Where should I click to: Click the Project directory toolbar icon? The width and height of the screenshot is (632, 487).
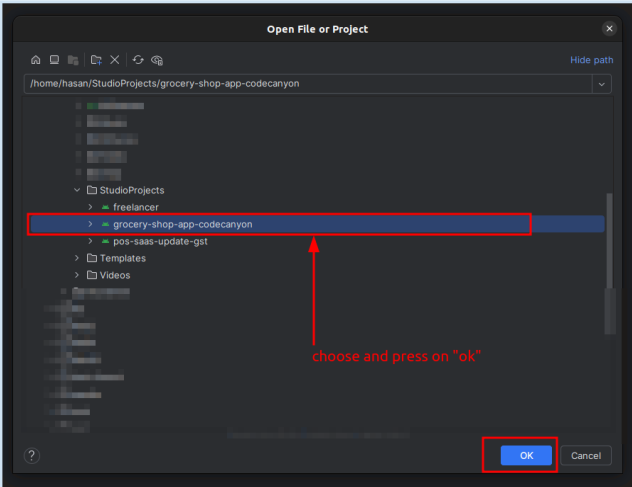[73, 60]
